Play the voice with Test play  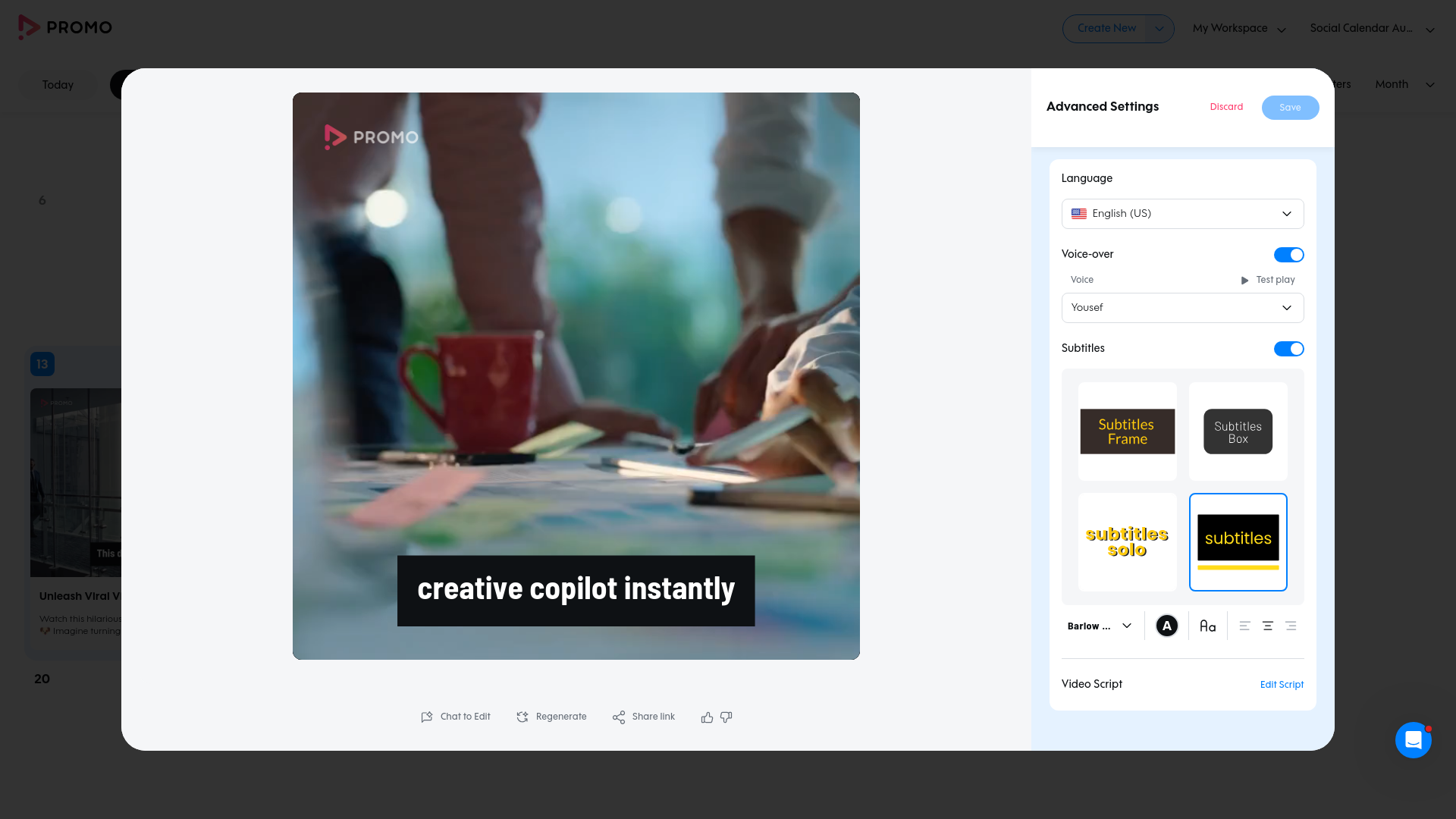coord(1268,280)
